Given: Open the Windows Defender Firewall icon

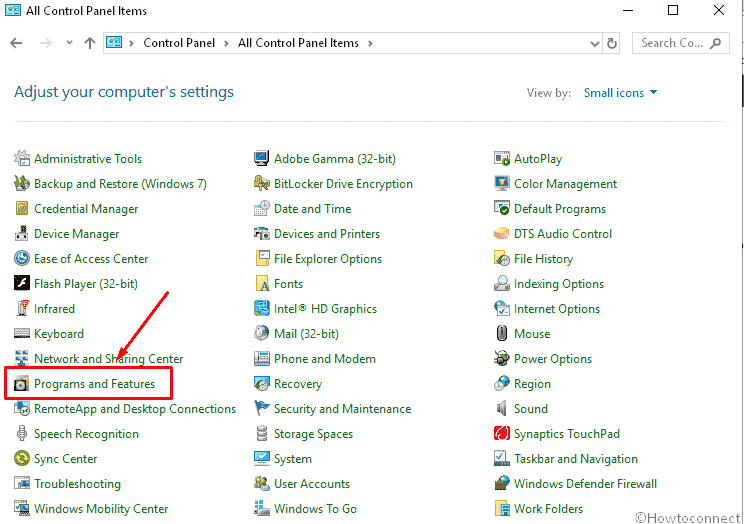Looking at the screenshot, I should [x=502, y=483].
